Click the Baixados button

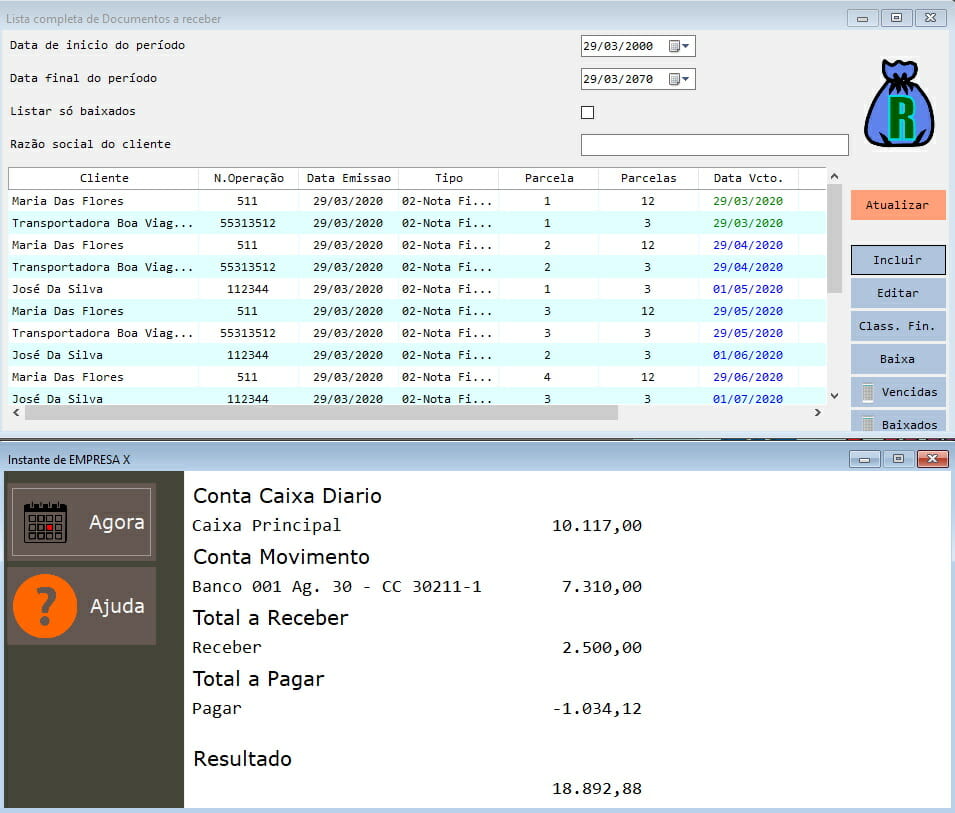pyautogui.click(x=898, y=422)
